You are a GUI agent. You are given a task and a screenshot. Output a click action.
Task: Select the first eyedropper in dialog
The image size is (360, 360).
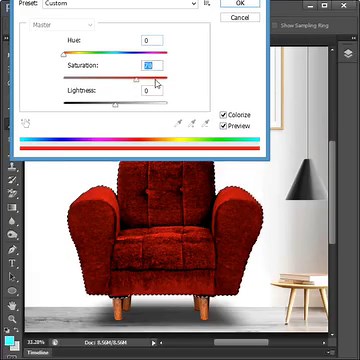178,123
